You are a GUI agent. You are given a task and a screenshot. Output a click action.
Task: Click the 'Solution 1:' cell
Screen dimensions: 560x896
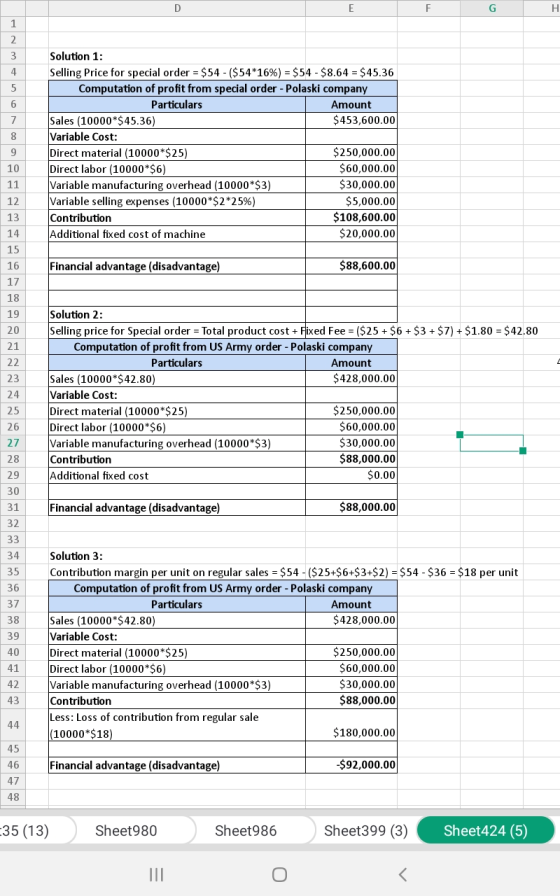pos(177,56)
